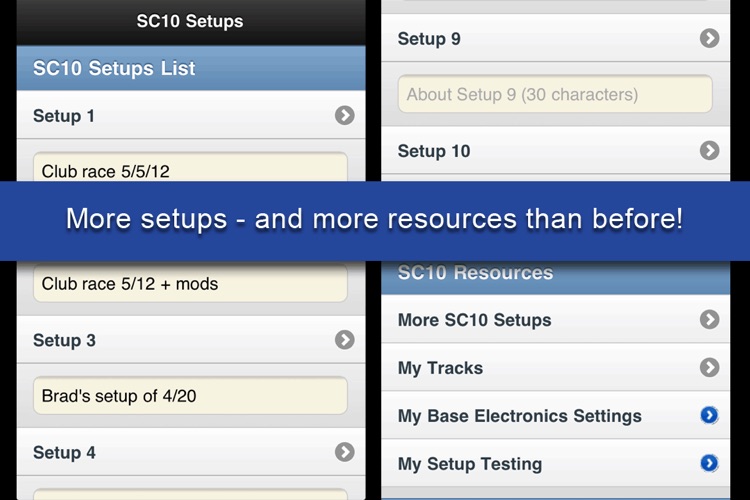Edit the 'Club race 5/5/12' description field
This screenshot has width=750, height=500.
190,170
